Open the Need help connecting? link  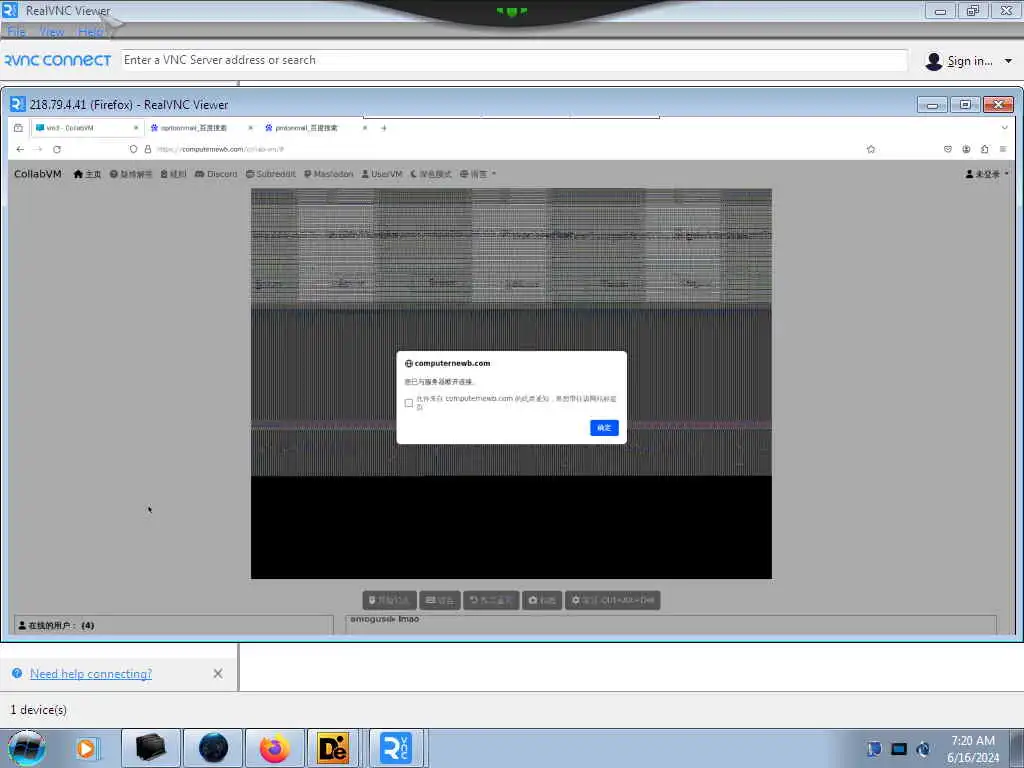pyautogui.click(x=91, y=674)
